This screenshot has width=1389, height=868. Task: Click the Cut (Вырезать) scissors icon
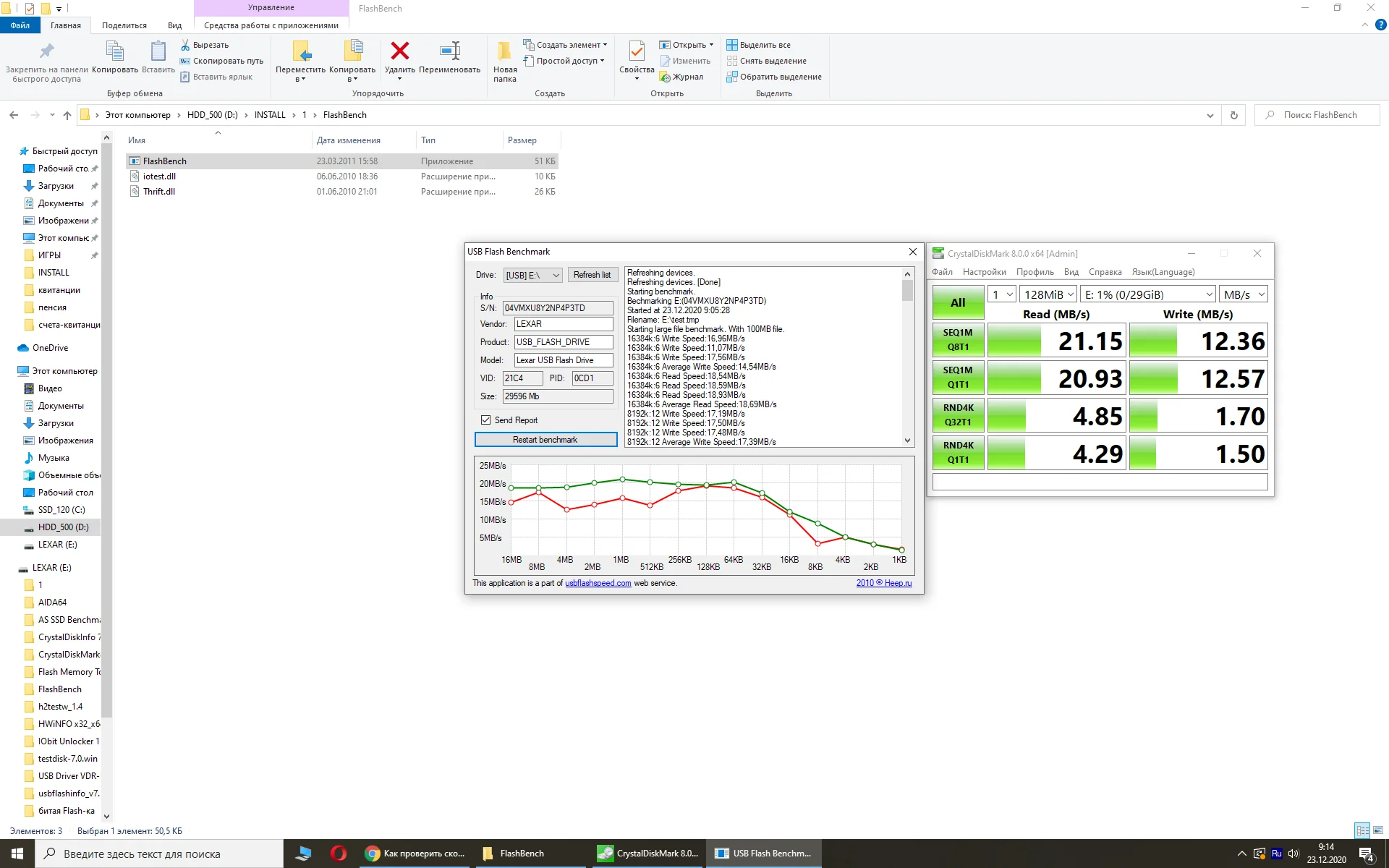pos(186,45)
